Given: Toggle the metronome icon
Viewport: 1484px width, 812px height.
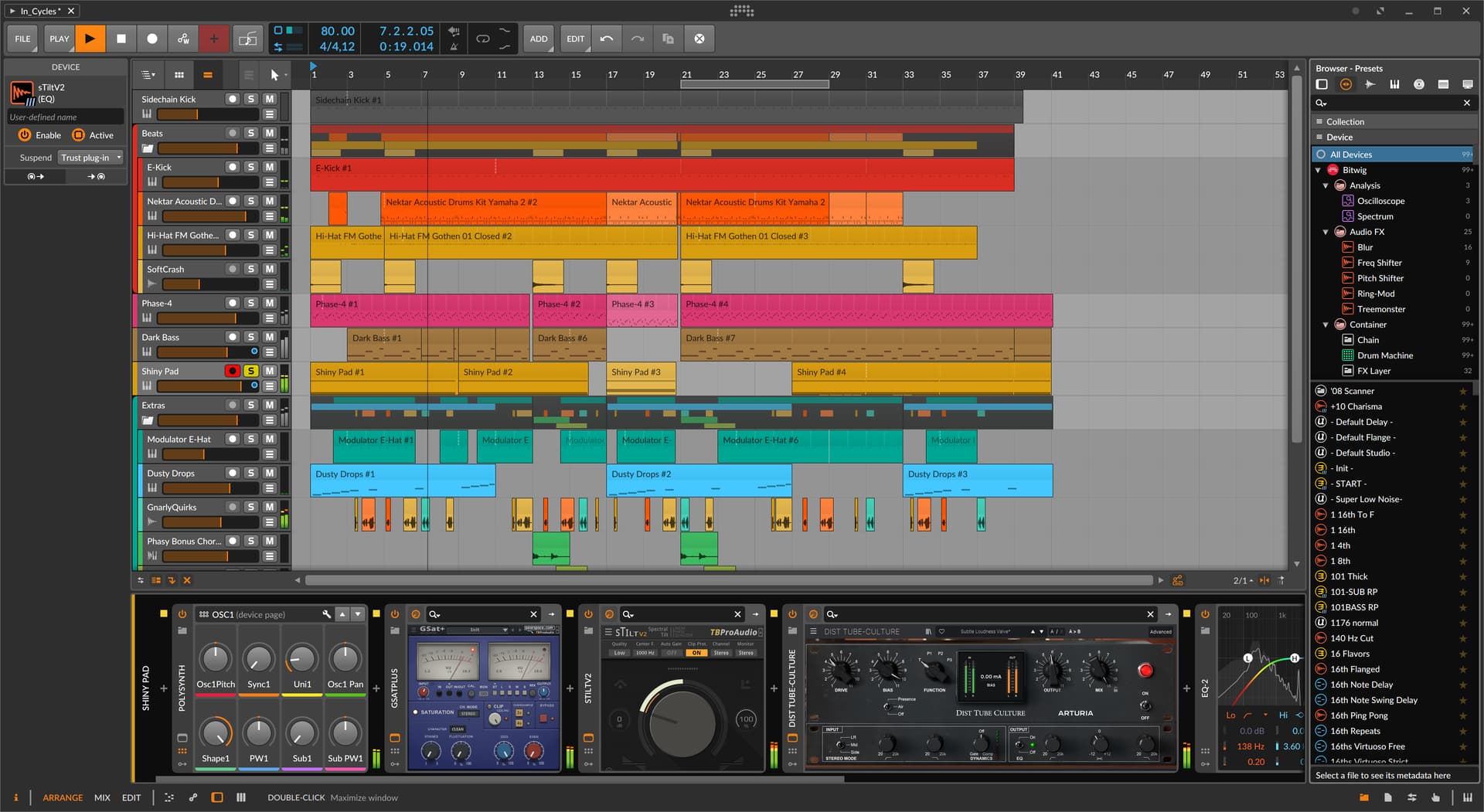Looking at the screenshot, I should point(454,46).
